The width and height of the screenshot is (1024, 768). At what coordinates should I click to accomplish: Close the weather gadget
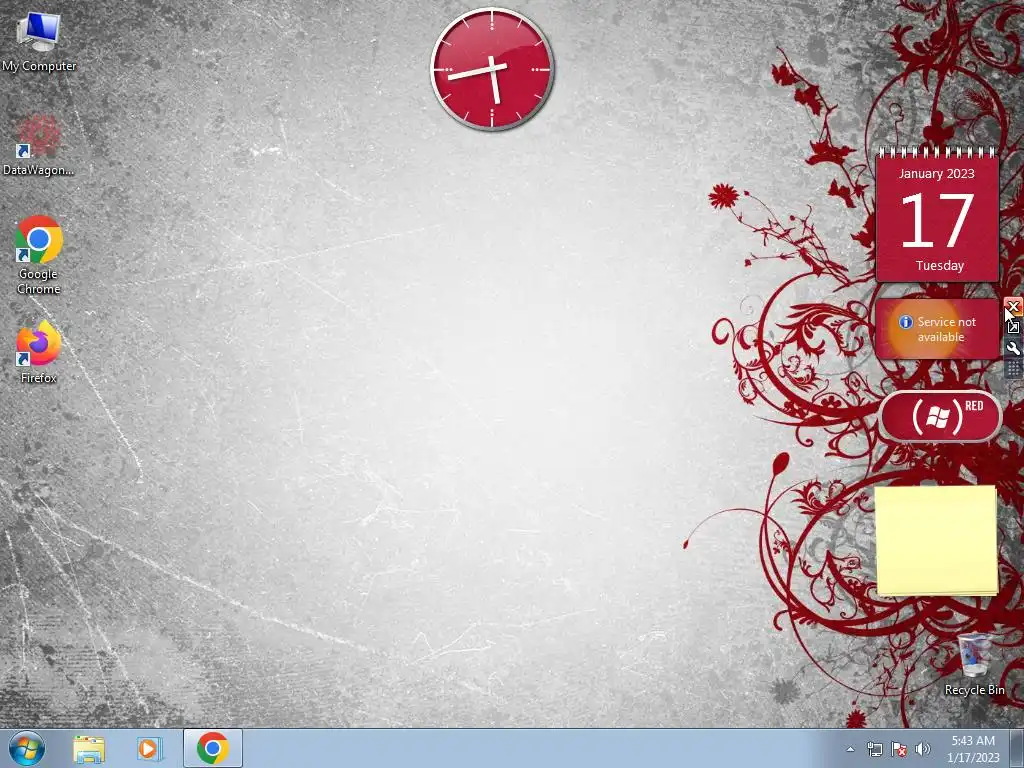(1013, 306)
